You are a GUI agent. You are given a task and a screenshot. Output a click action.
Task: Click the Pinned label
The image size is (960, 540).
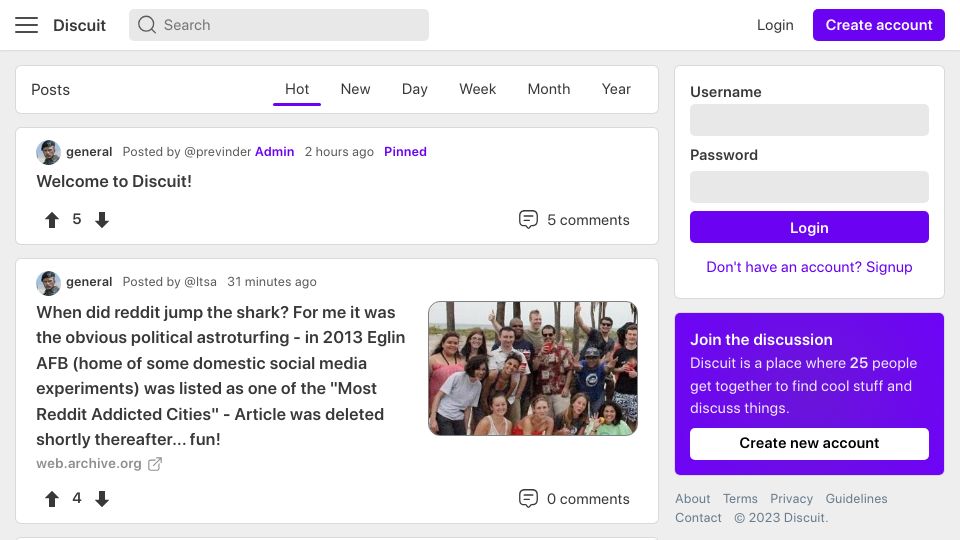405,152
